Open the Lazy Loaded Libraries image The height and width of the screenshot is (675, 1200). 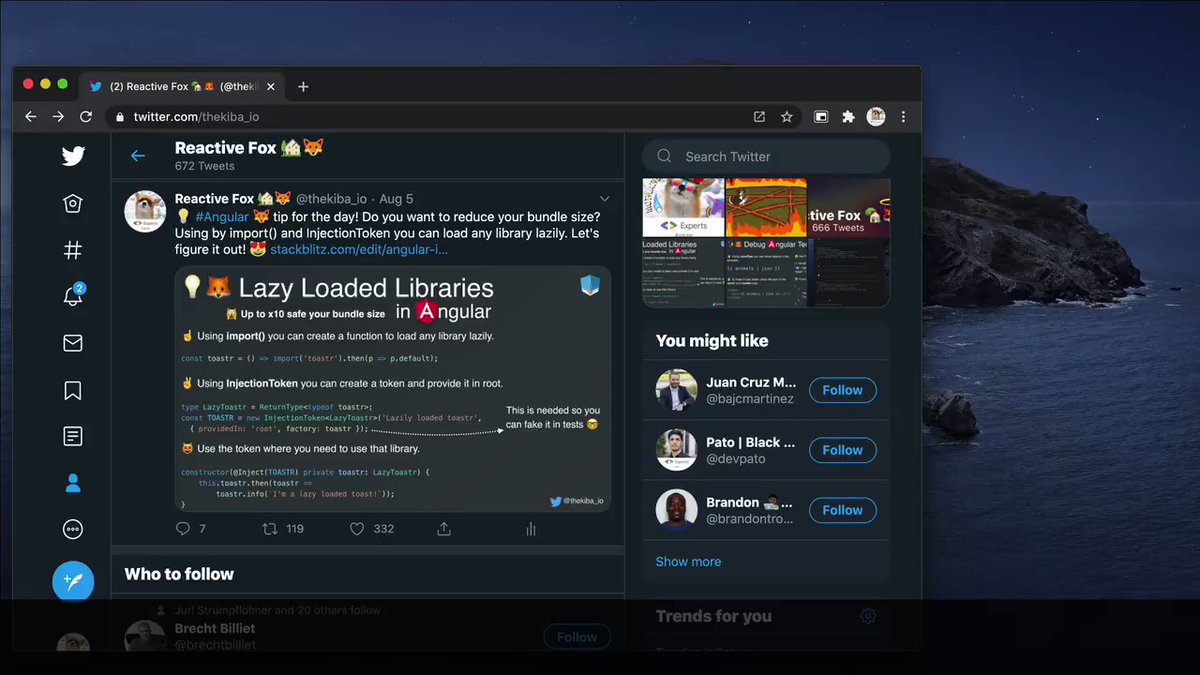click(392, 389)
